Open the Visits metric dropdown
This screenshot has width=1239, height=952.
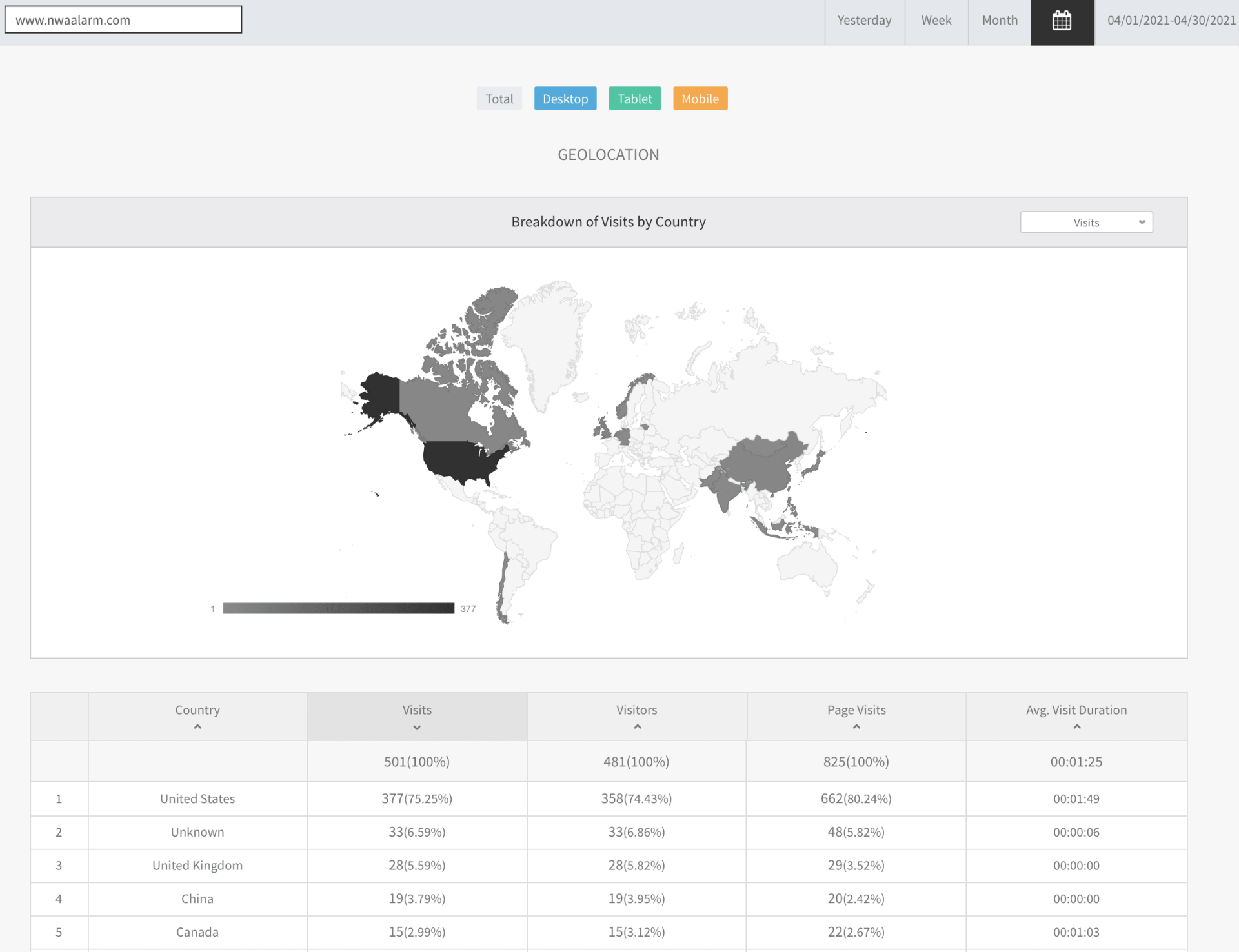click(1085, 223)
